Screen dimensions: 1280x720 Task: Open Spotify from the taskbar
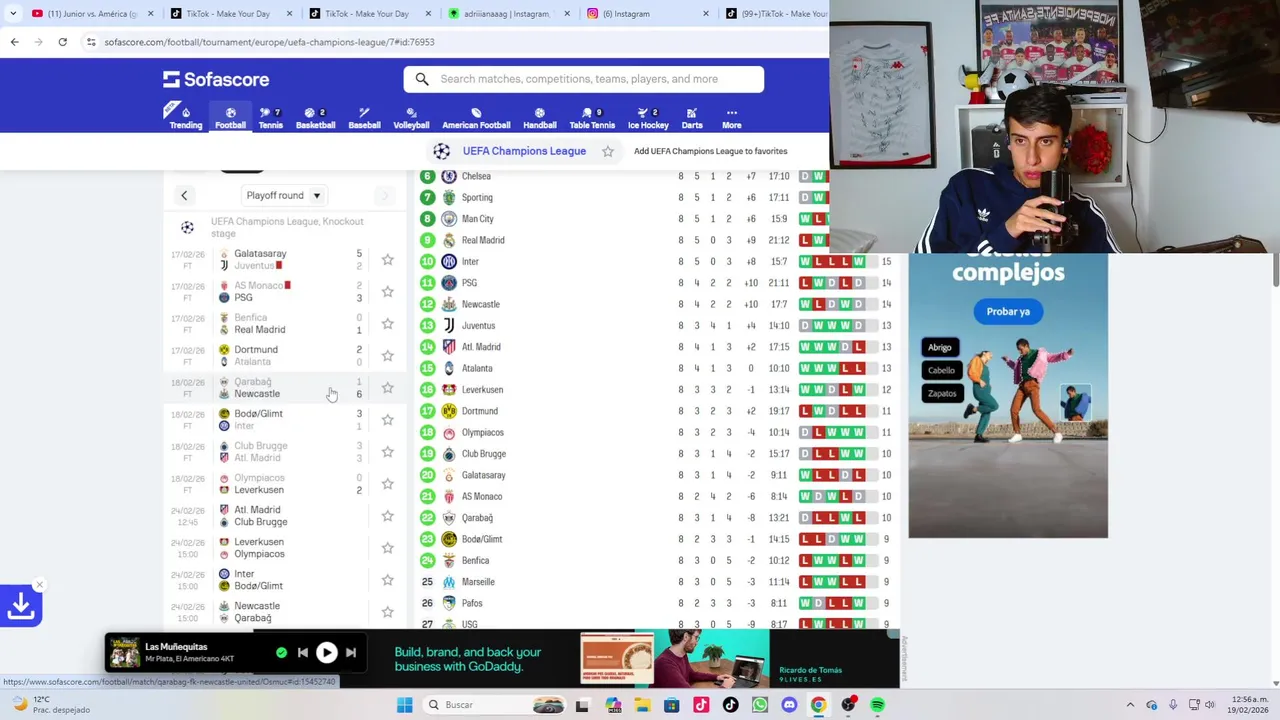click(x=877, y=705)
